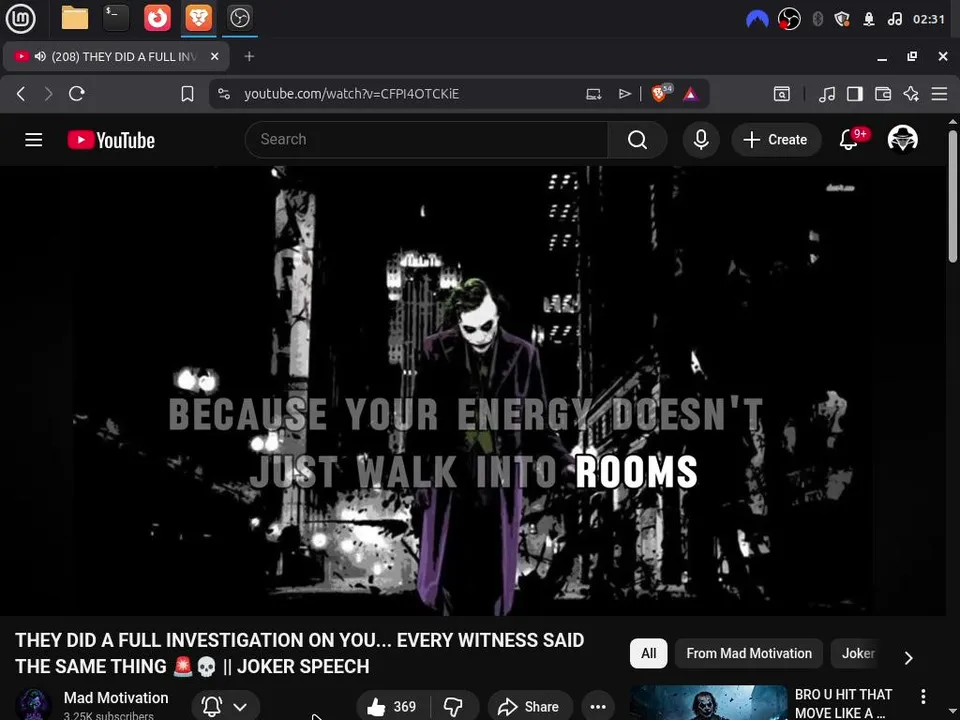Click the video player to pause
Viewport: 960px width, 720px height.
473,391
